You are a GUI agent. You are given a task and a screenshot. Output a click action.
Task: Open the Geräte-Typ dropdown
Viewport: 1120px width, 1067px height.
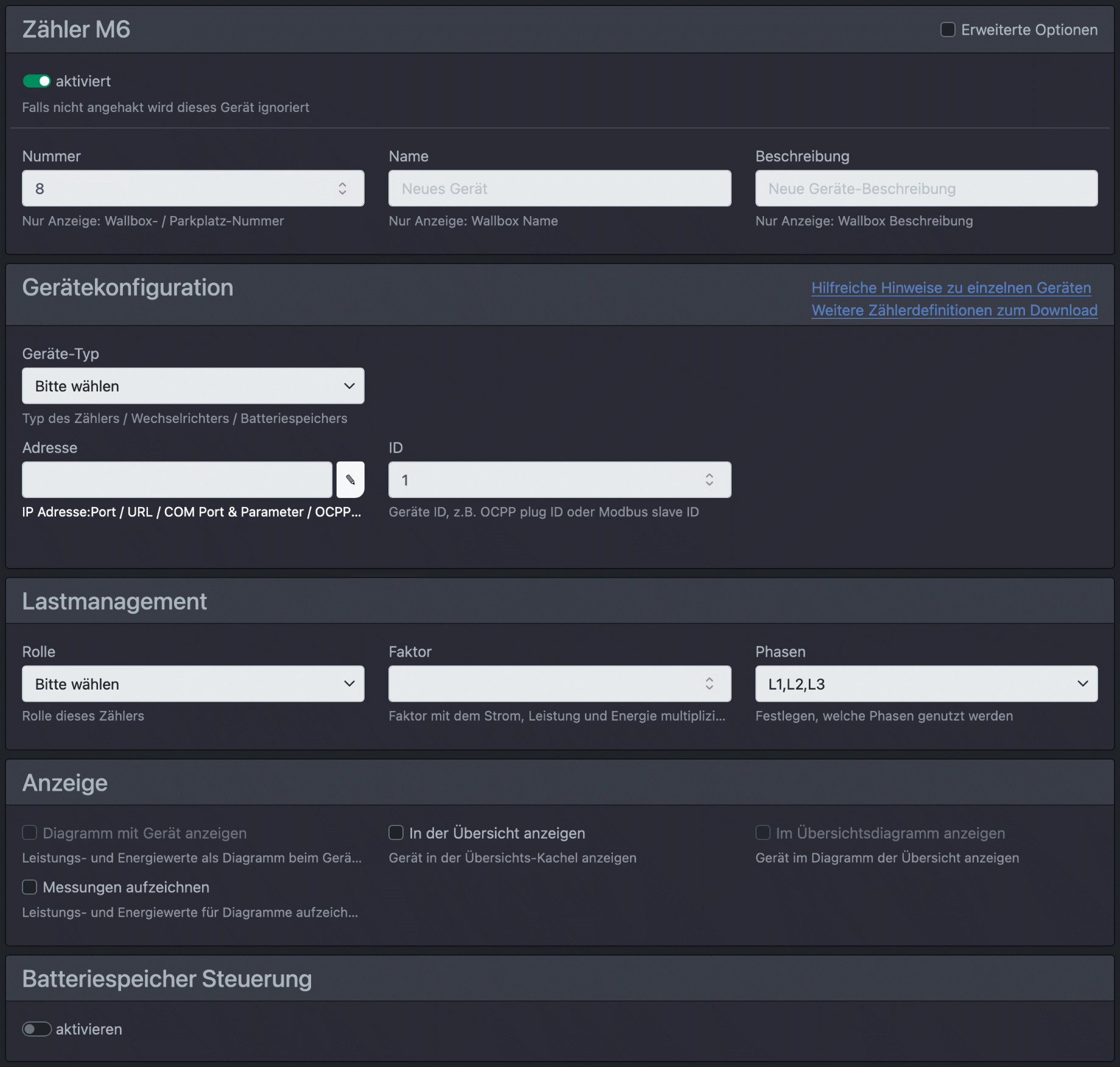click(192, 385)
